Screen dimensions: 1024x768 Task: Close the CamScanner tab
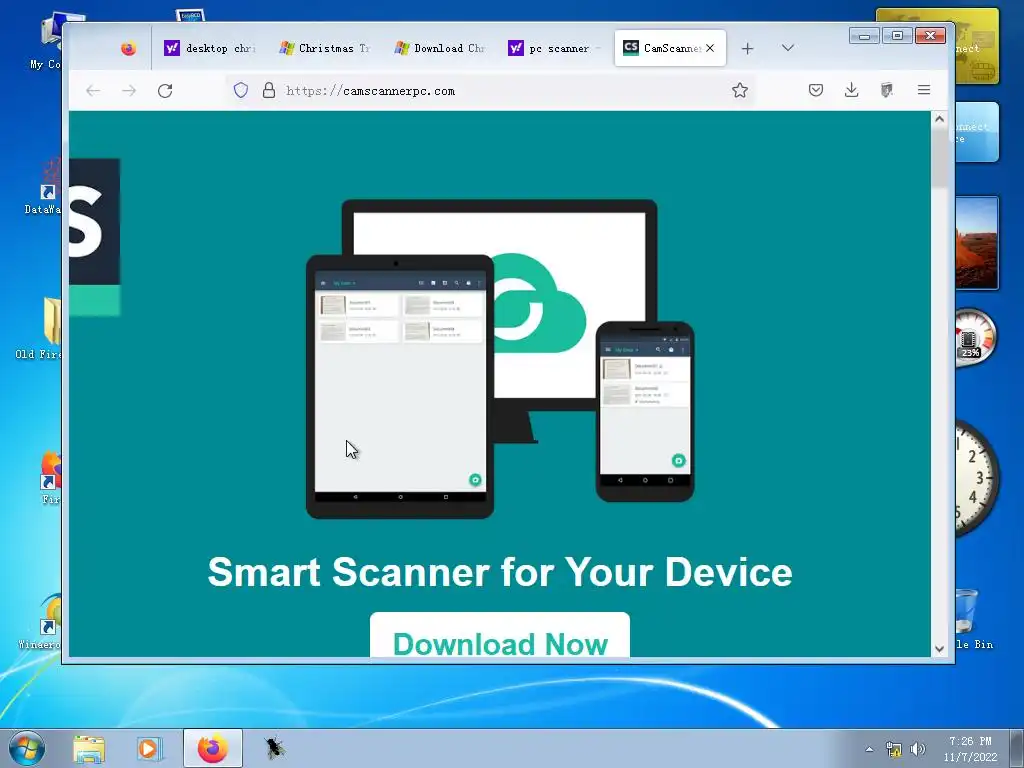click(710, 48)
